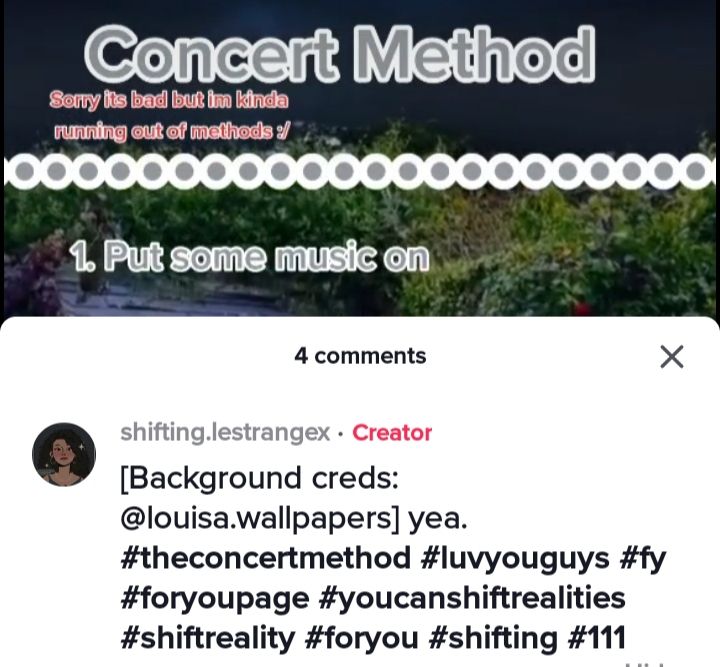Image resolution: width=720 pixels, height=667 pixels.
Task: Tap the Creator badge label
Action: click(392, 433)
